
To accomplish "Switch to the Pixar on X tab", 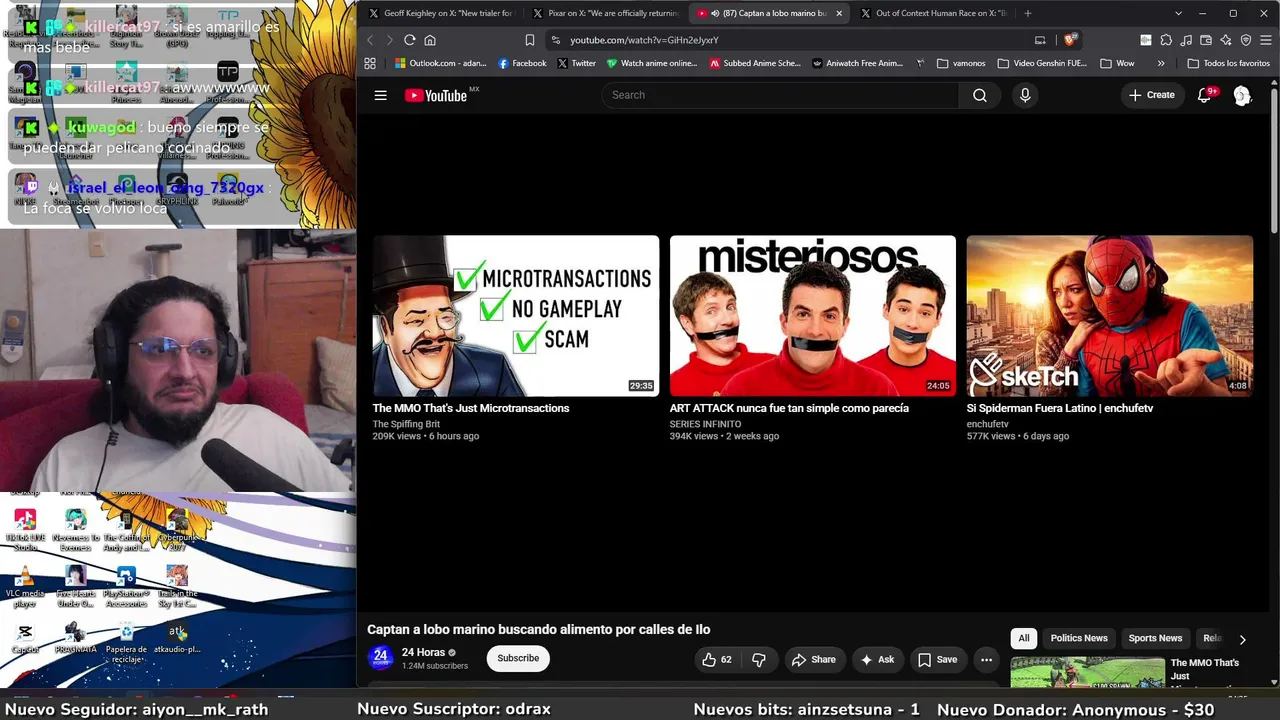I will (x=606, y=13).
